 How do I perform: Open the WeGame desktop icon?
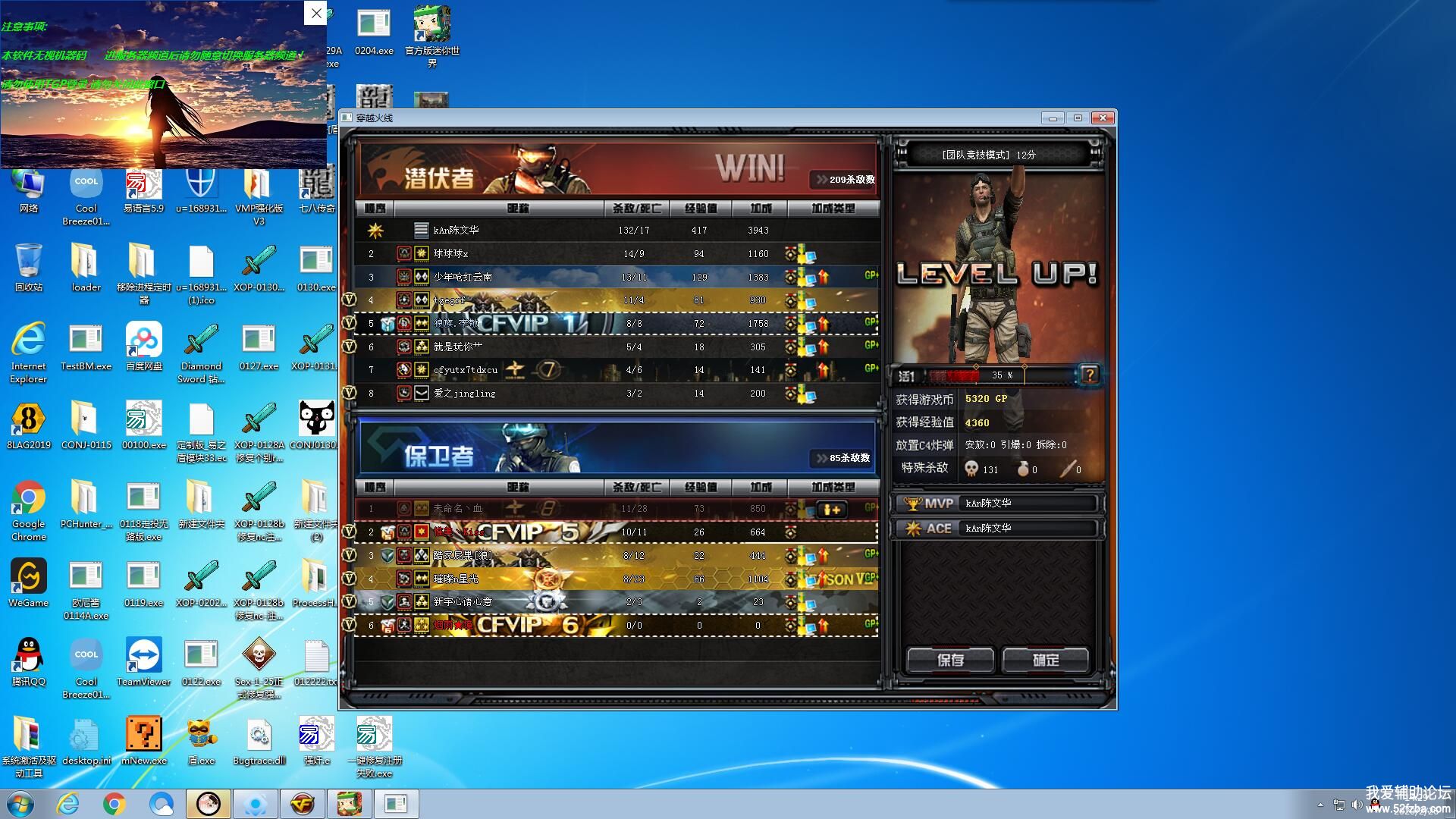pyautogui.click(x=29, y=583)
